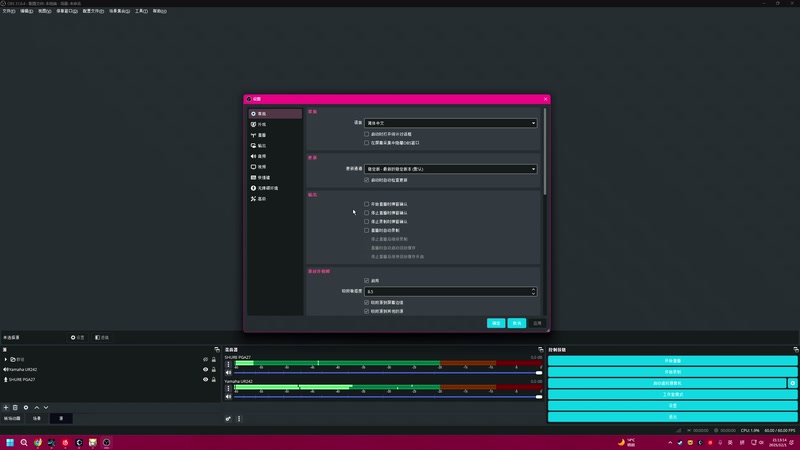
Task: Mute the SHURE PGA27 mixer channel
Action: point(229,373)
